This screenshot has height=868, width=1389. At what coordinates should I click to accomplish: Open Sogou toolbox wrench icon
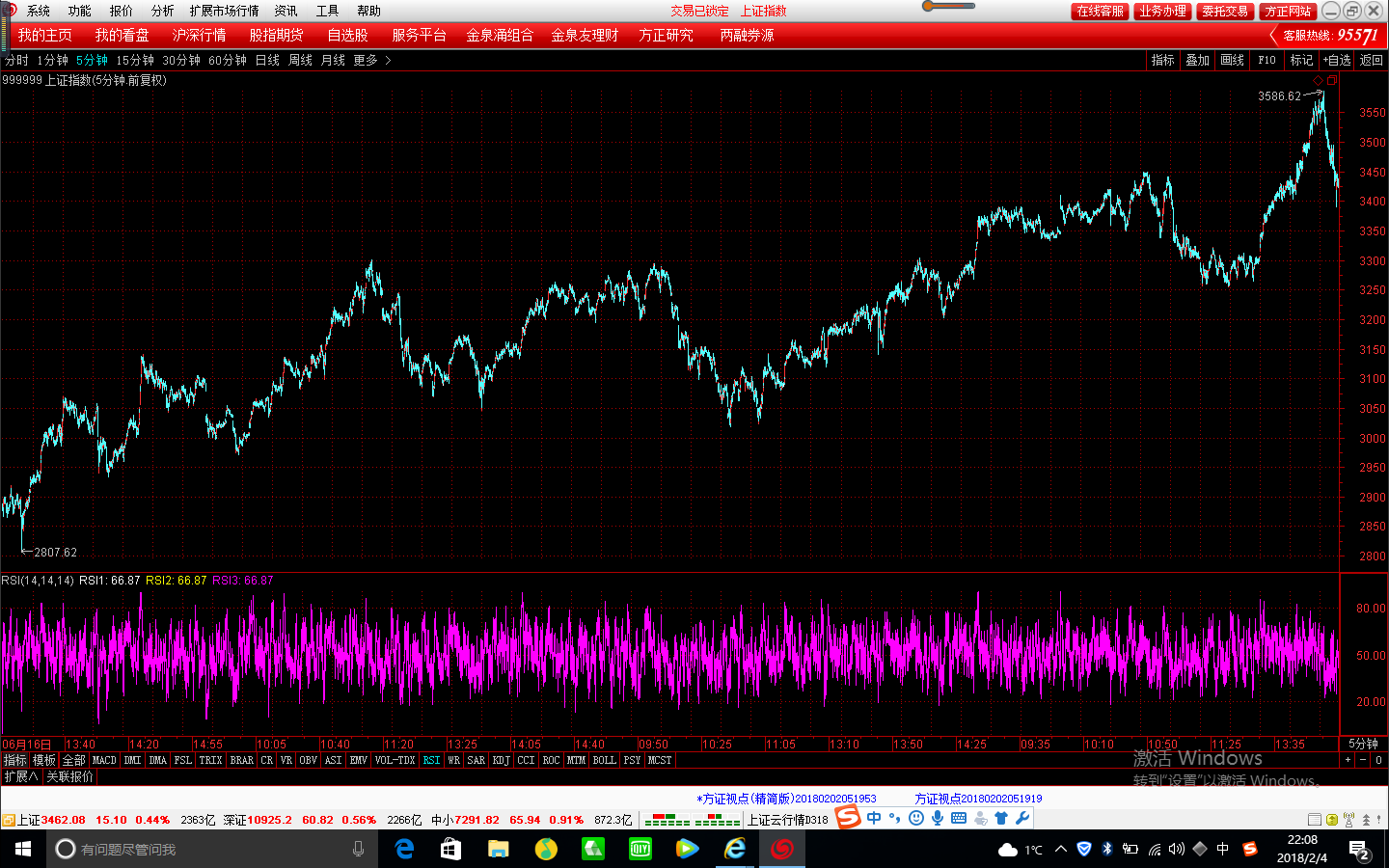coord(1022,818)
